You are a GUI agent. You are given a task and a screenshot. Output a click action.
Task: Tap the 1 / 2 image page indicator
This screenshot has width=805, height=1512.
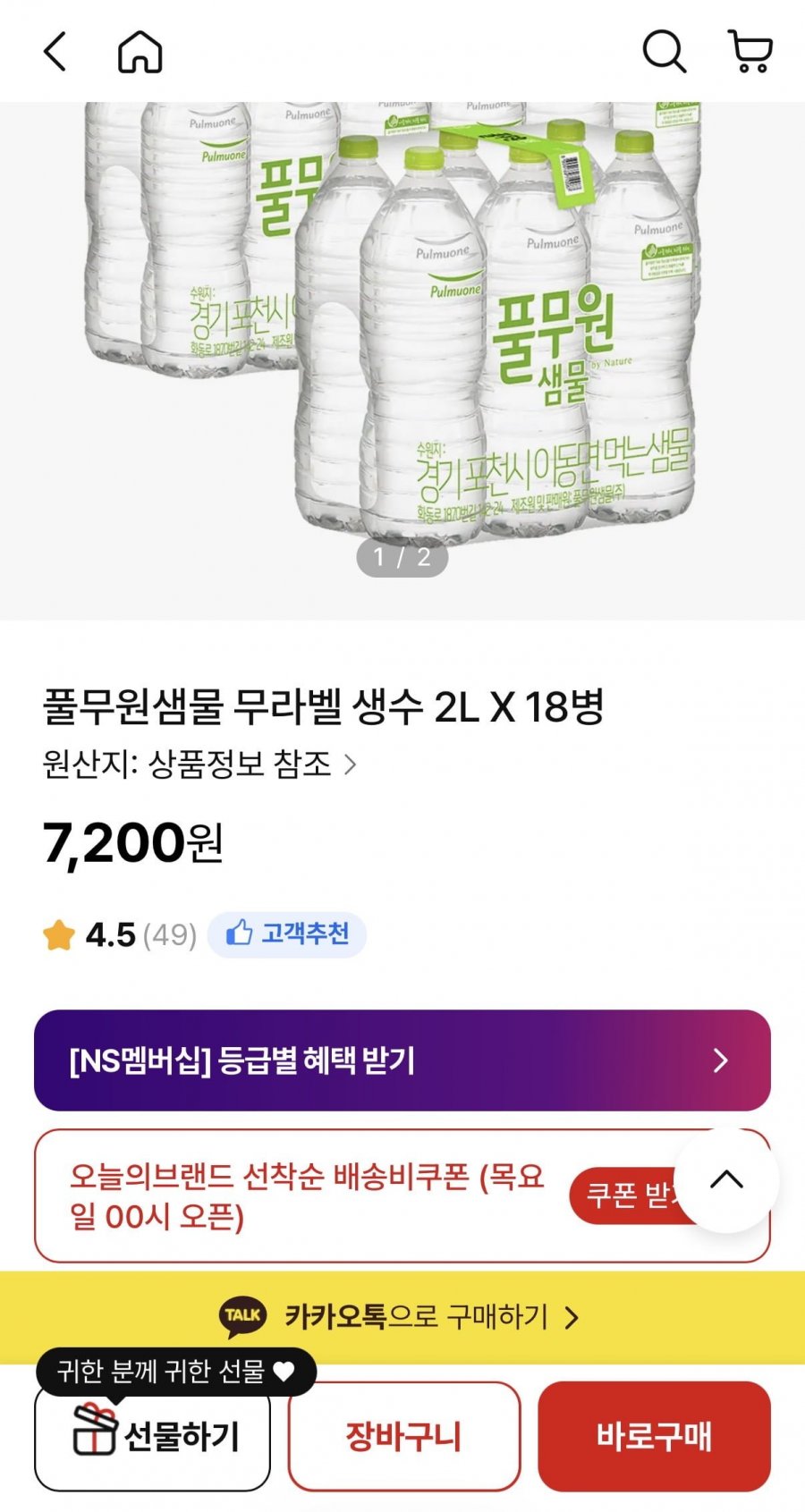[402, 558]
